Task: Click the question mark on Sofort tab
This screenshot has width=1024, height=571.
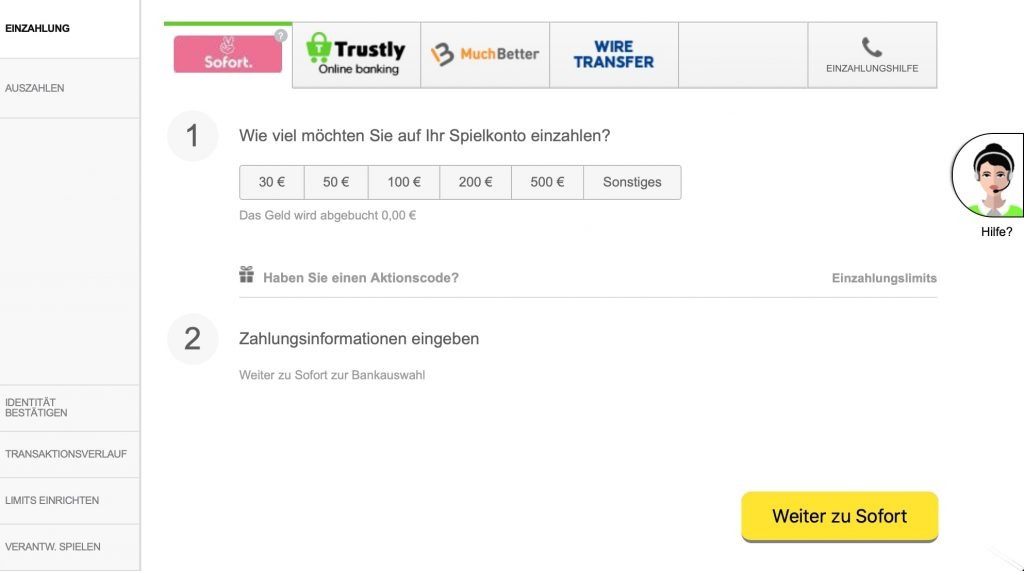Action: (281, 36)
